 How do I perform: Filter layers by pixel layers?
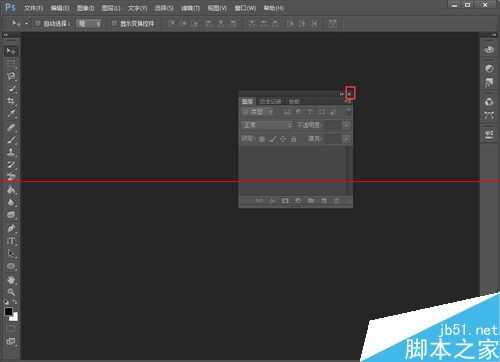tap(286, 112)
